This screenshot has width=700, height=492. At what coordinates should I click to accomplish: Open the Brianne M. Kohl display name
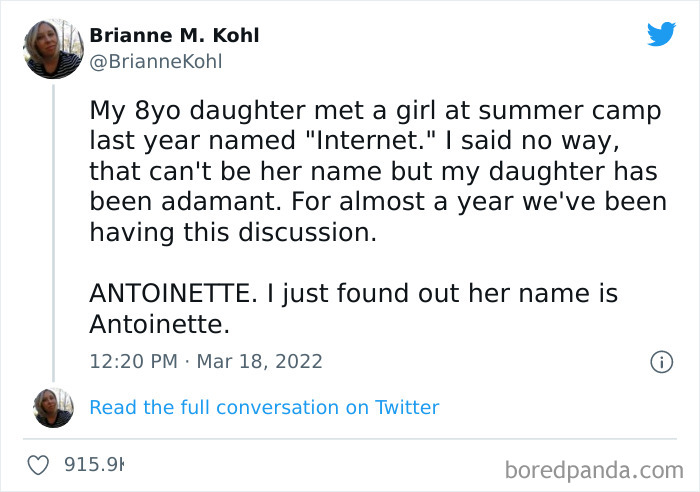click(x=174, y=35)
